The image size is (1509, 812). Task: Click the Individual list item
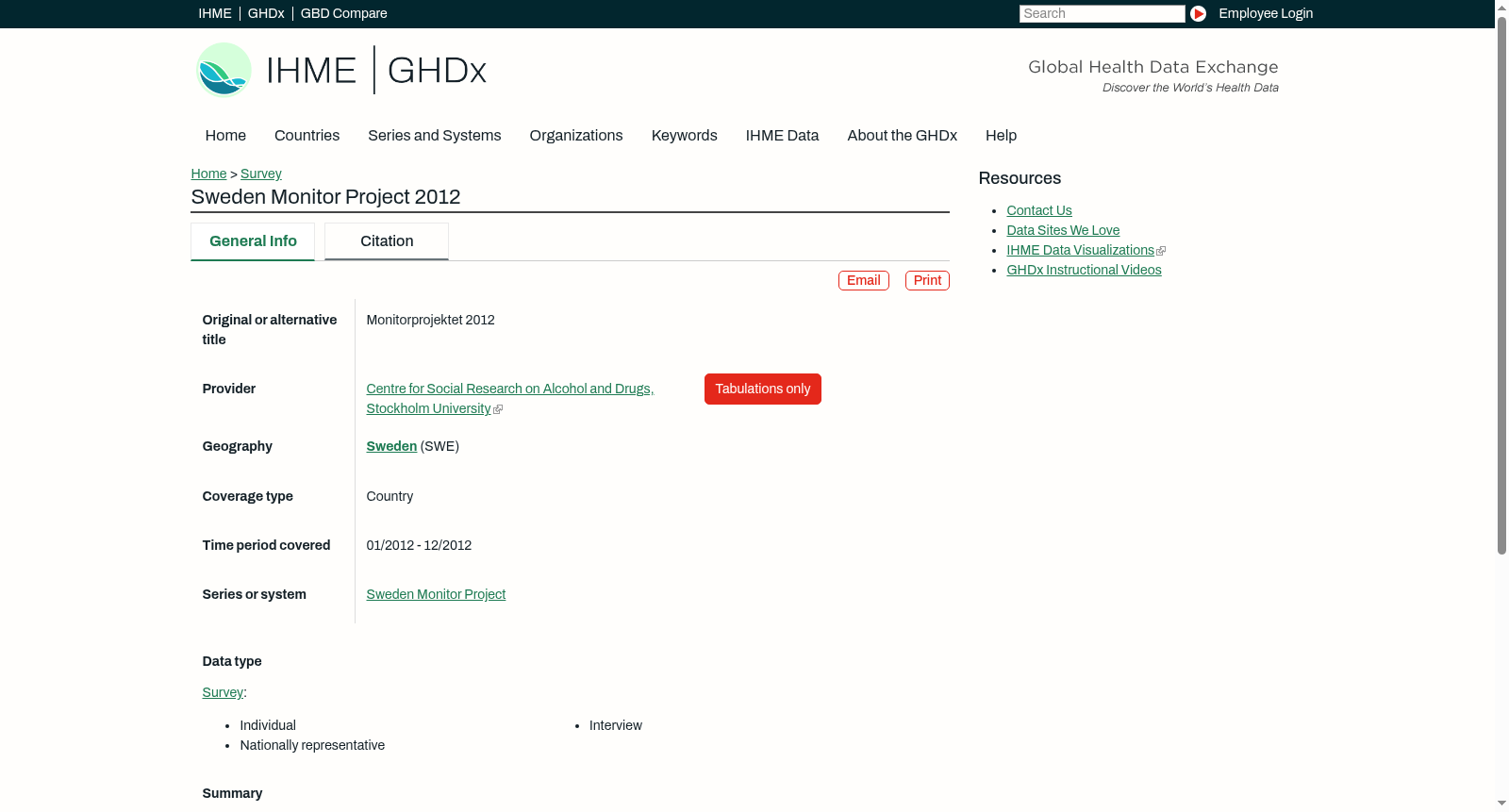[268, 725]
